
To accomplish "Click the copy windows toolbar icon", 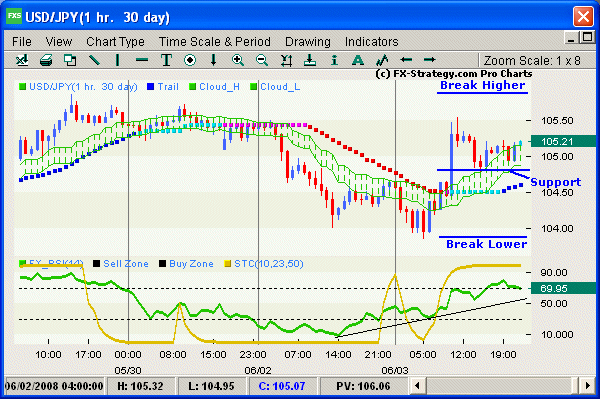I will [x=70, y=60].
